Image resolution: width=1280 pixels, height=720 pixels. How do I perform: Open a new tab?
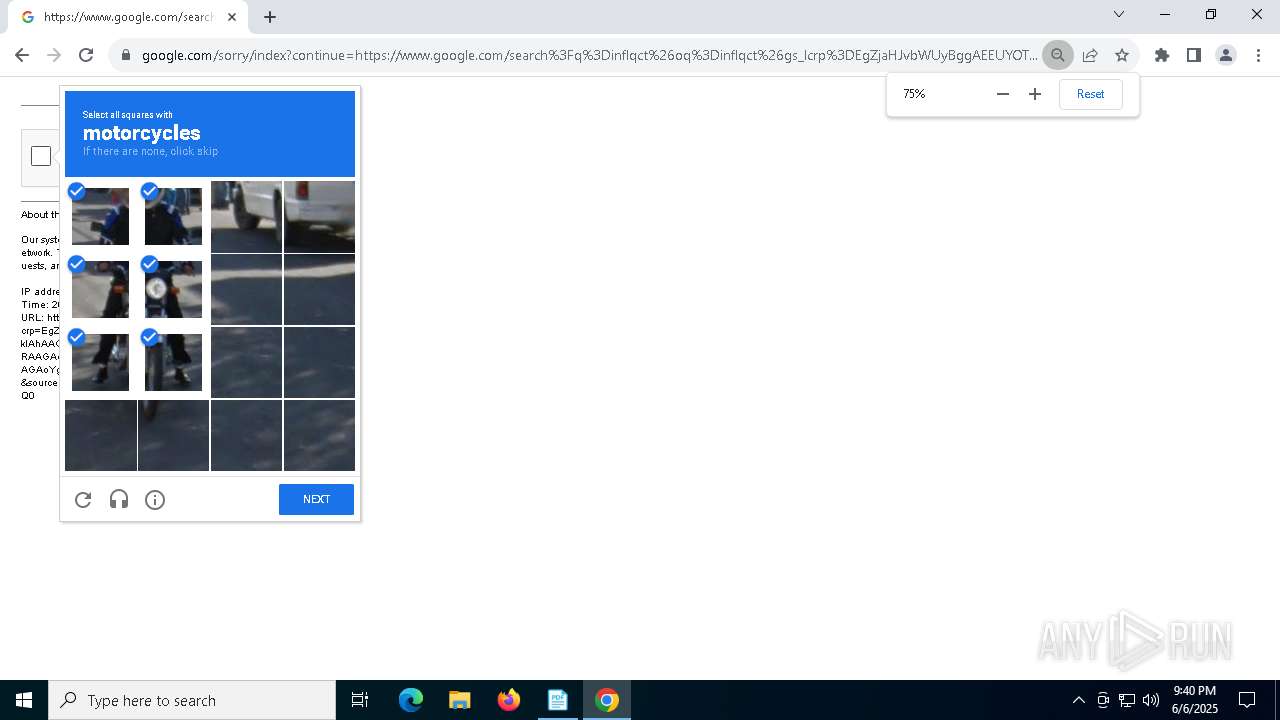[270, 17]
